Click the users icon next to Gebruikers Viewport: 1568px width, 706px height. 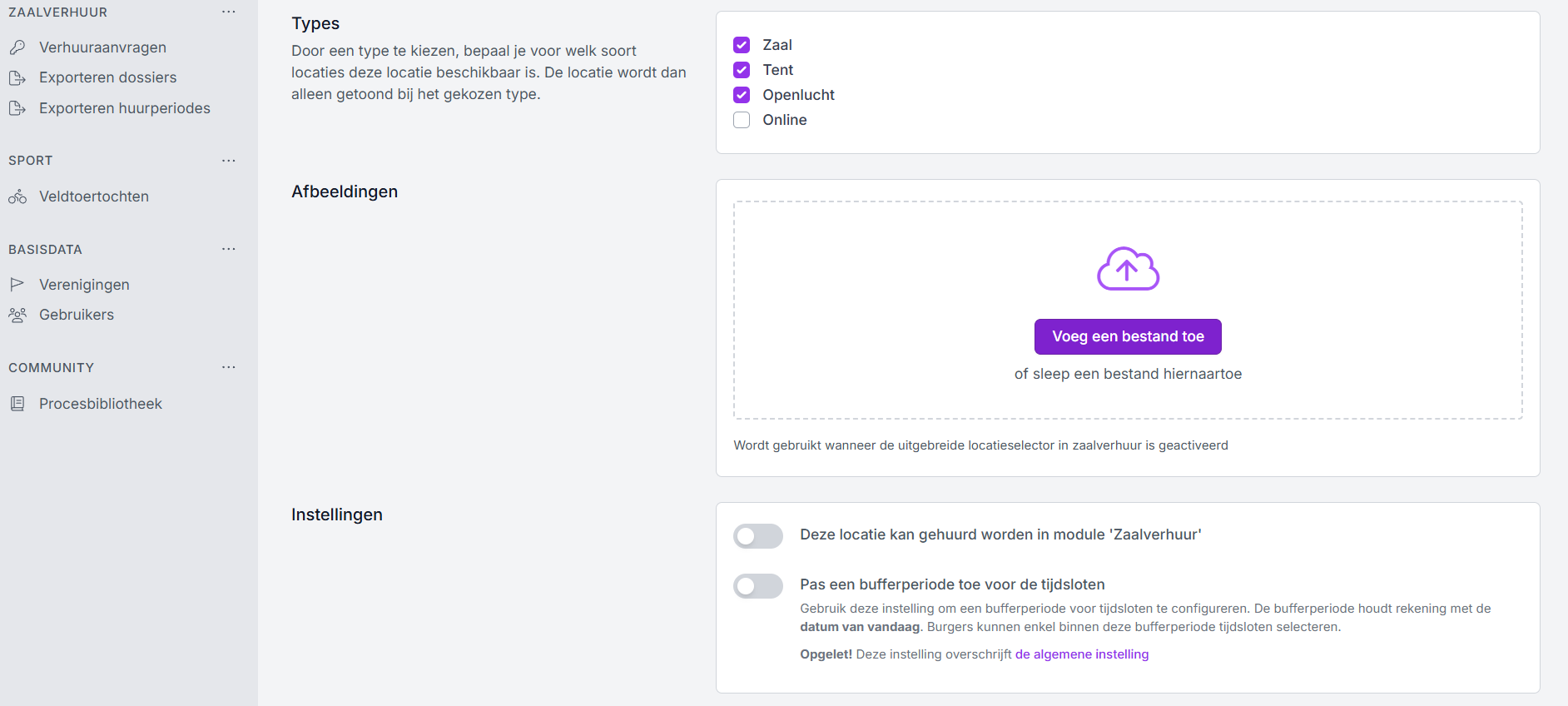[17, 315]
